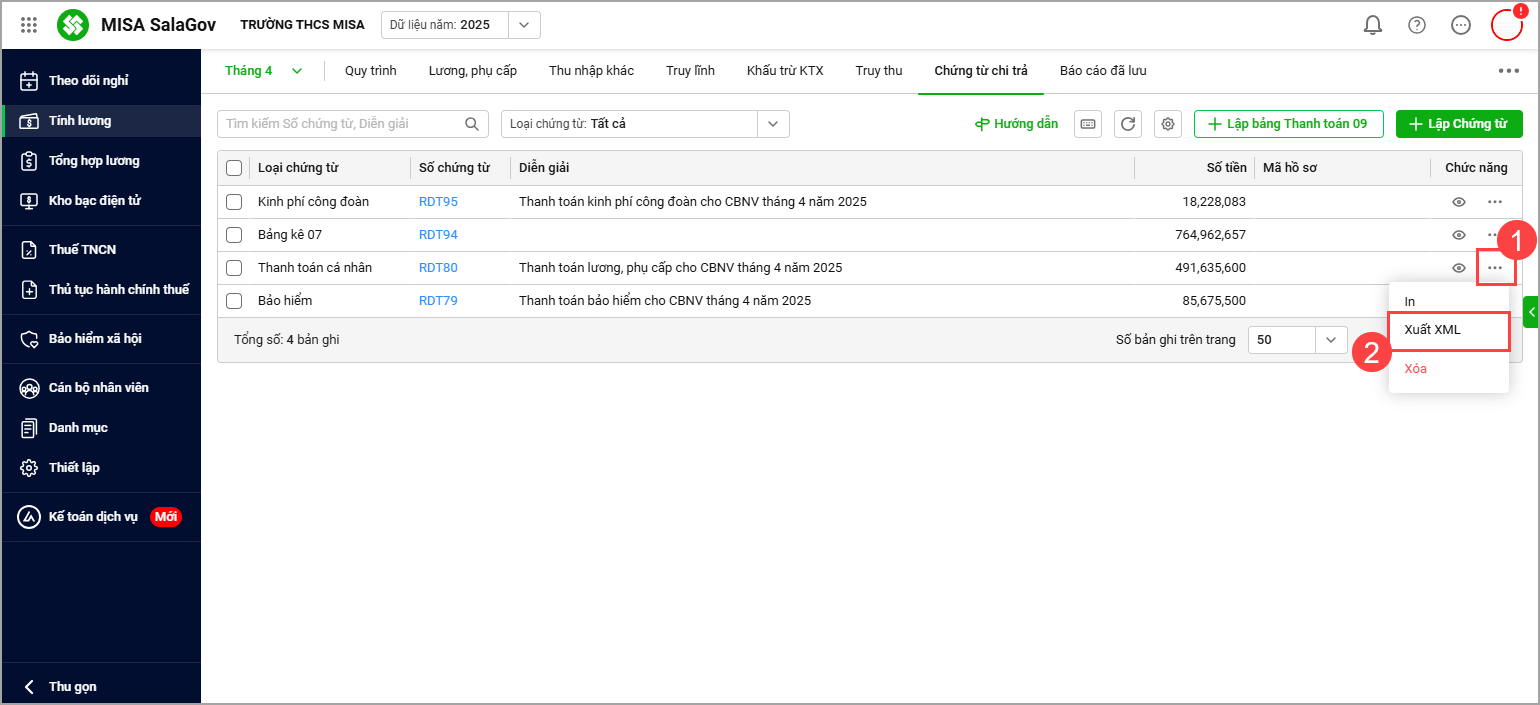Open the notifications bell

[x=1373, y=25]
